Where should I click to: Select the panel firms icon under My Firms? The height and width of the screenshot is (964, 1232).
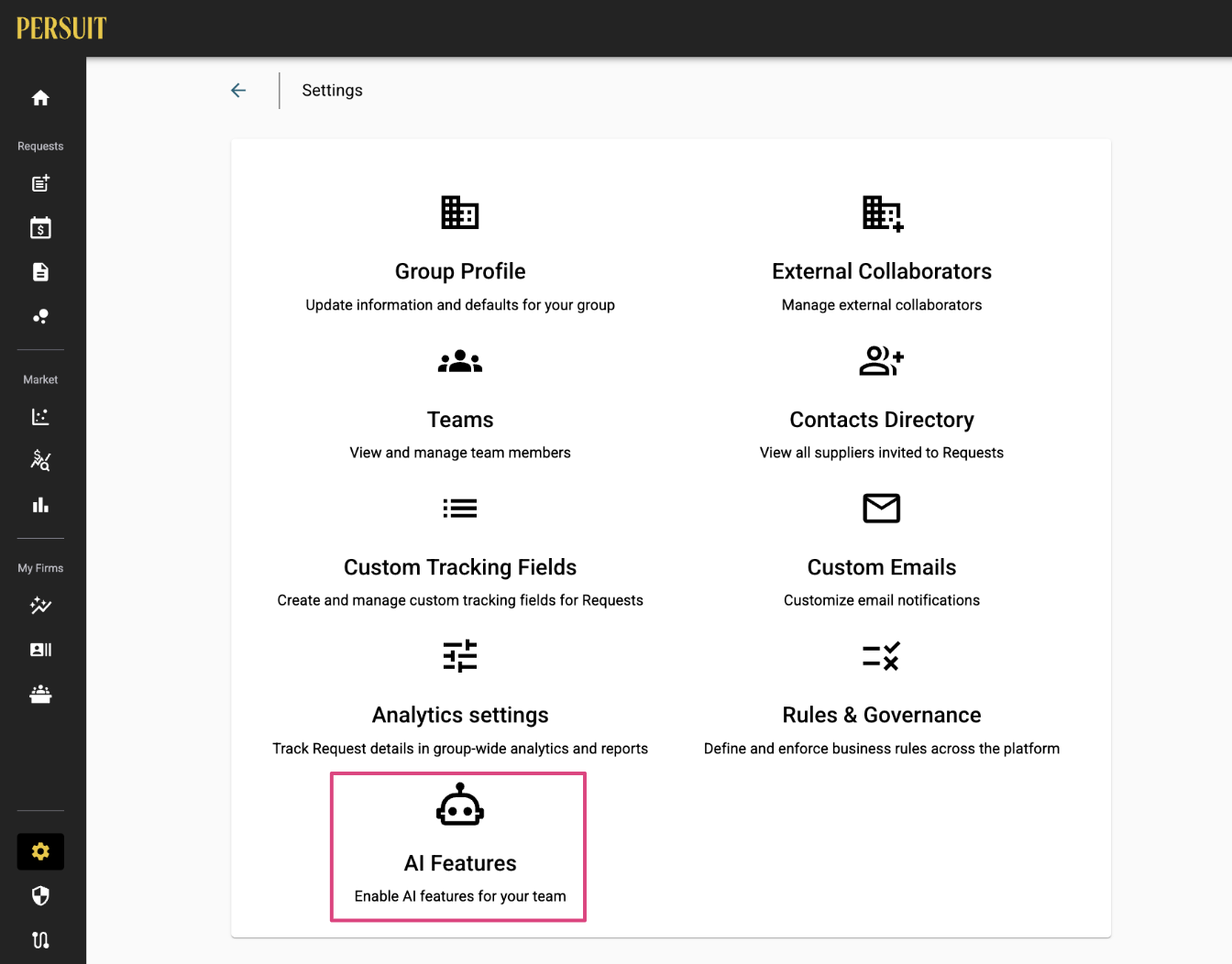[x=40, y=695]
